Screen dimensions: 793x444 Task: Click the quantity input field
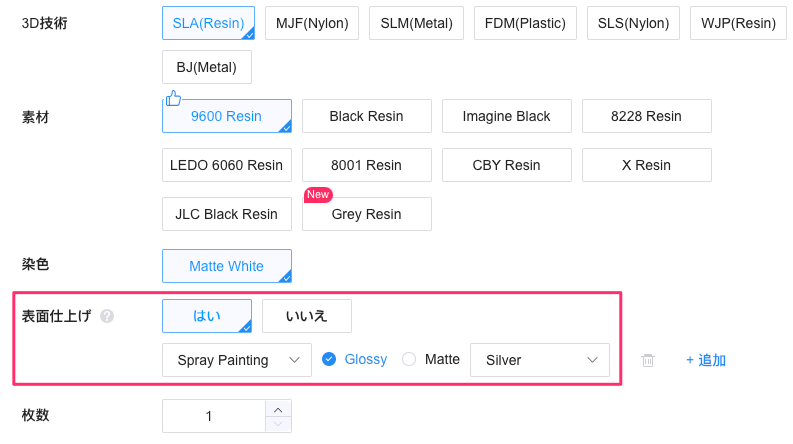coord(210,416)
